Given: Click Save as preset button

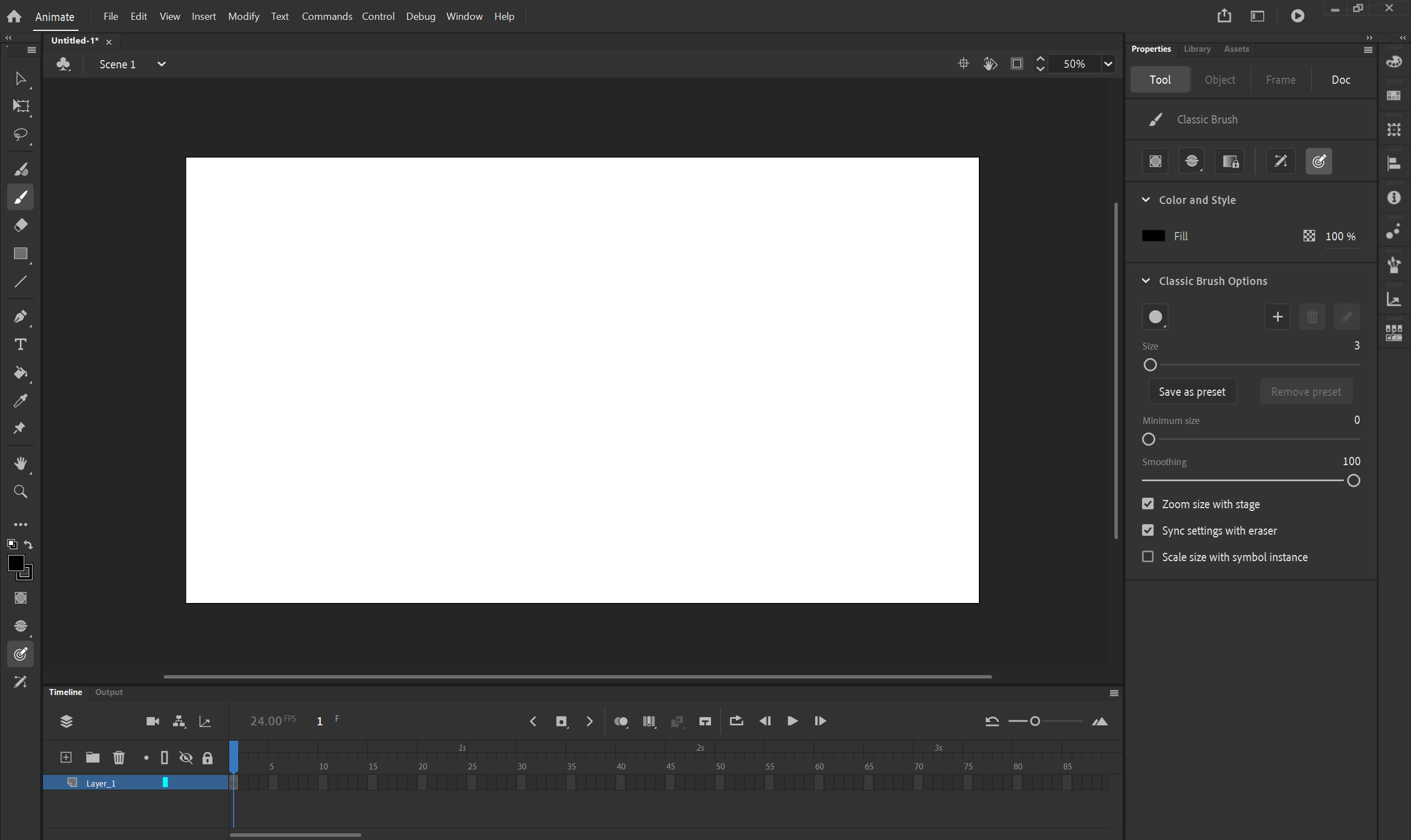Looking at the screenshot, I should [x=1192, y=391].
